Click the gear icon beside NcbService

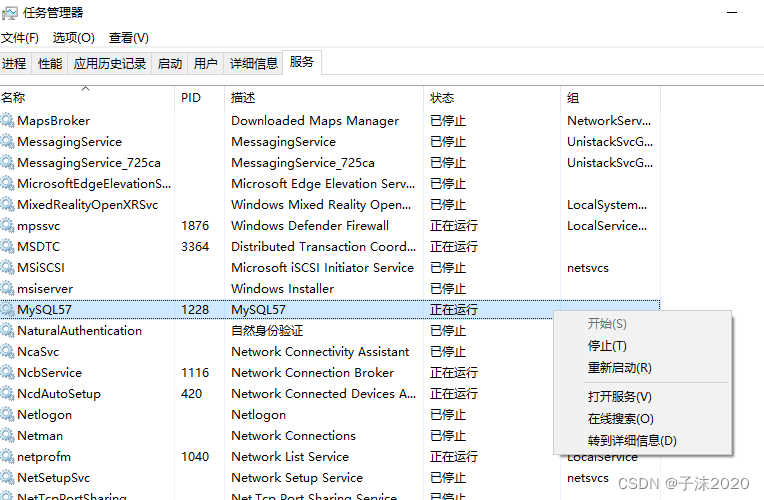click(7, 372)
